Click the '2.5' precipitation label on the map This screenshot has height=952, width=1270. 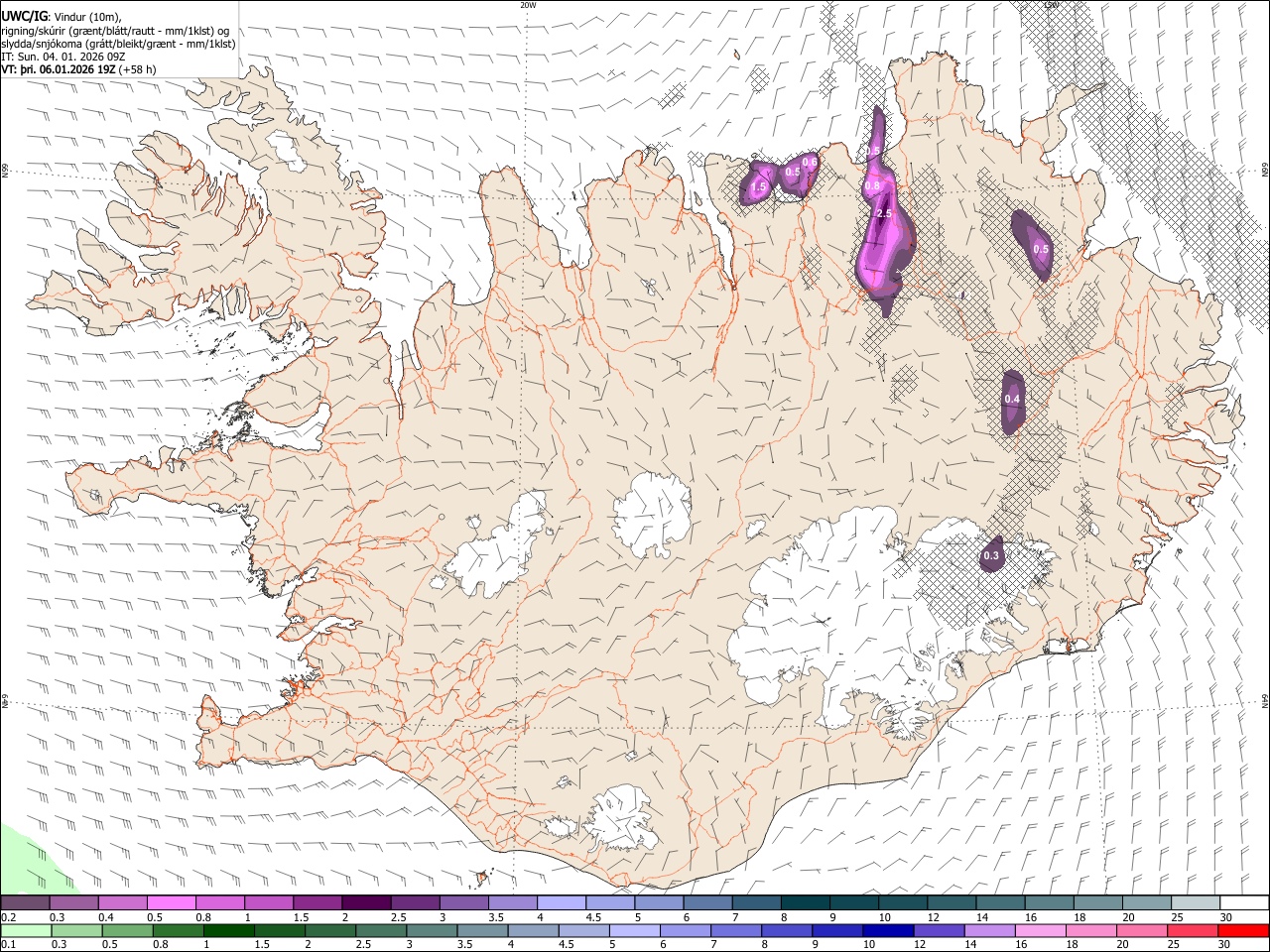pyautogui.click(x=885, y=213)
